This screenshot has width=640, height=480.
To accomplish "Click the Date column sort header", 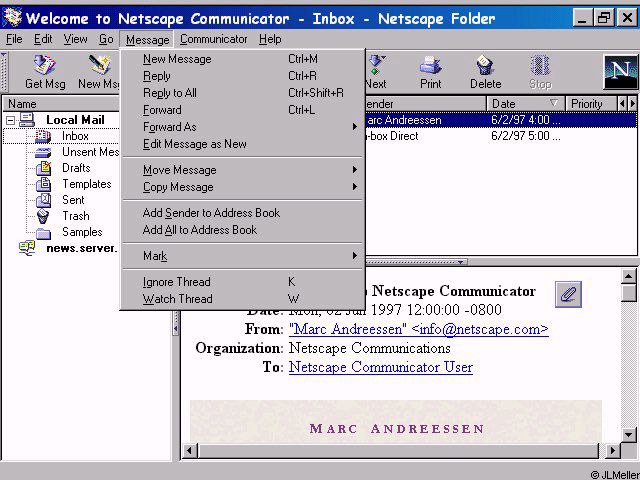I will tap(525, 104).
